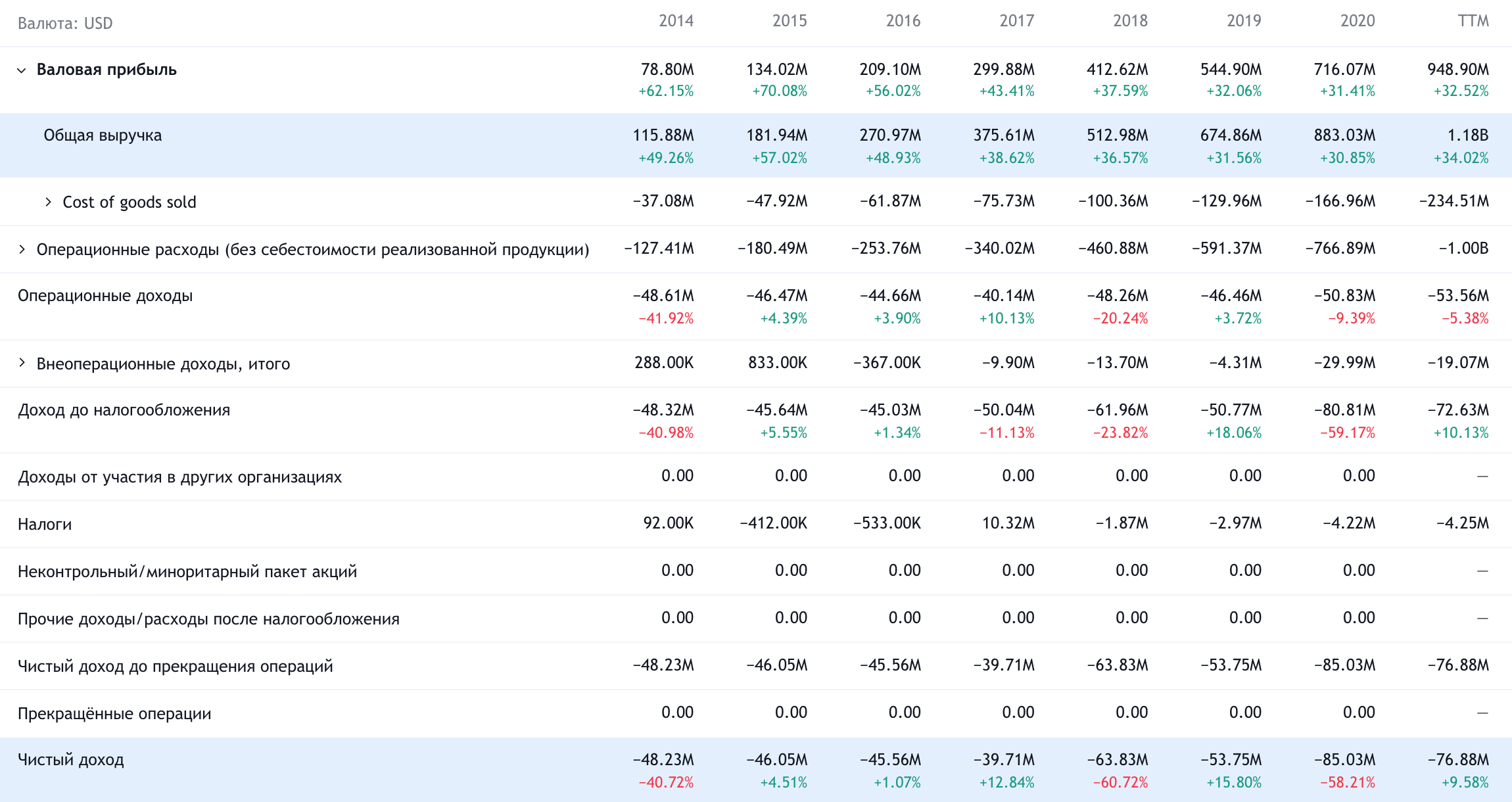Click taxes value −412.00K
The width and height of the screenshot is (1512, 802).
pos(773,523)
